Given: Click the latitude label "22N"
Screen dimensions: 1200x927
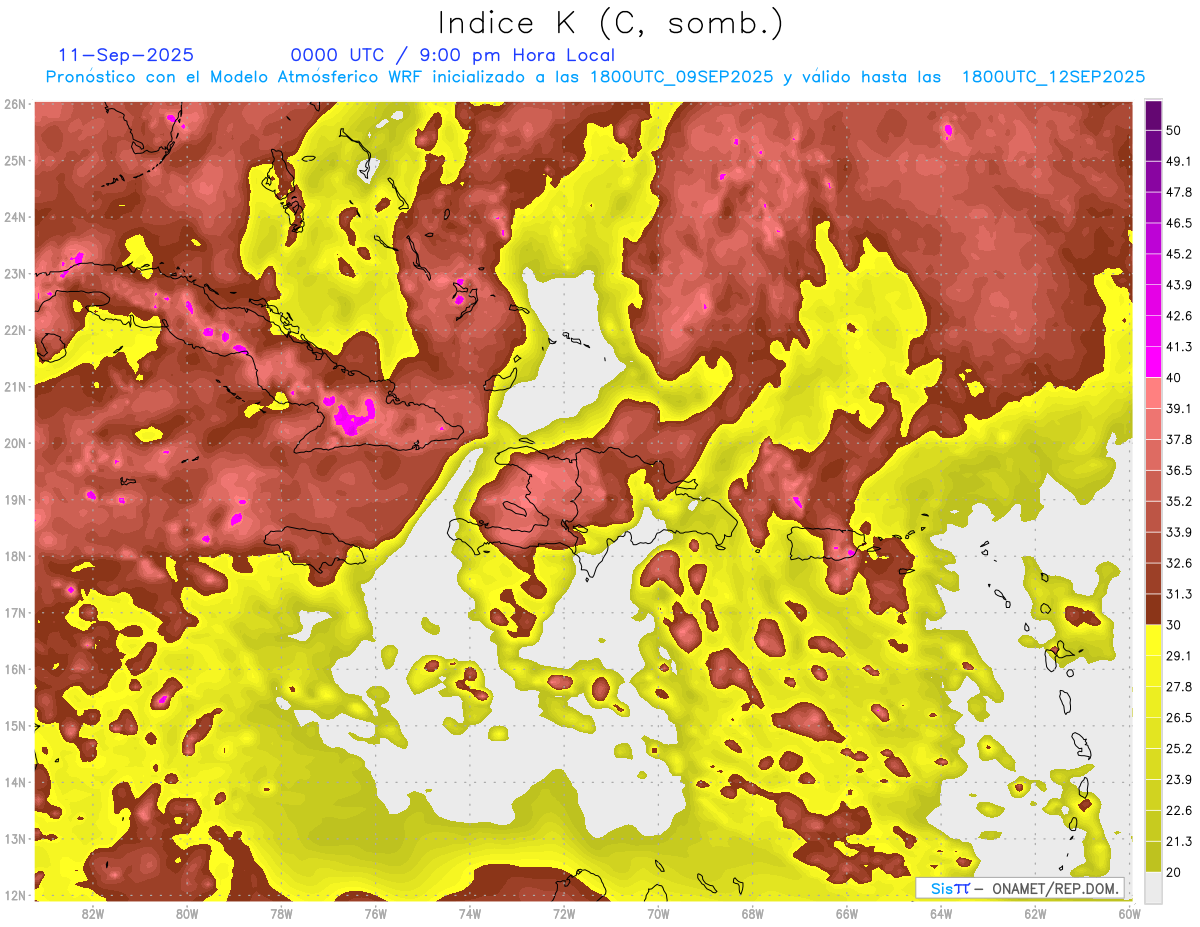Looking at the screenshot, I should (x=15, y=330).
